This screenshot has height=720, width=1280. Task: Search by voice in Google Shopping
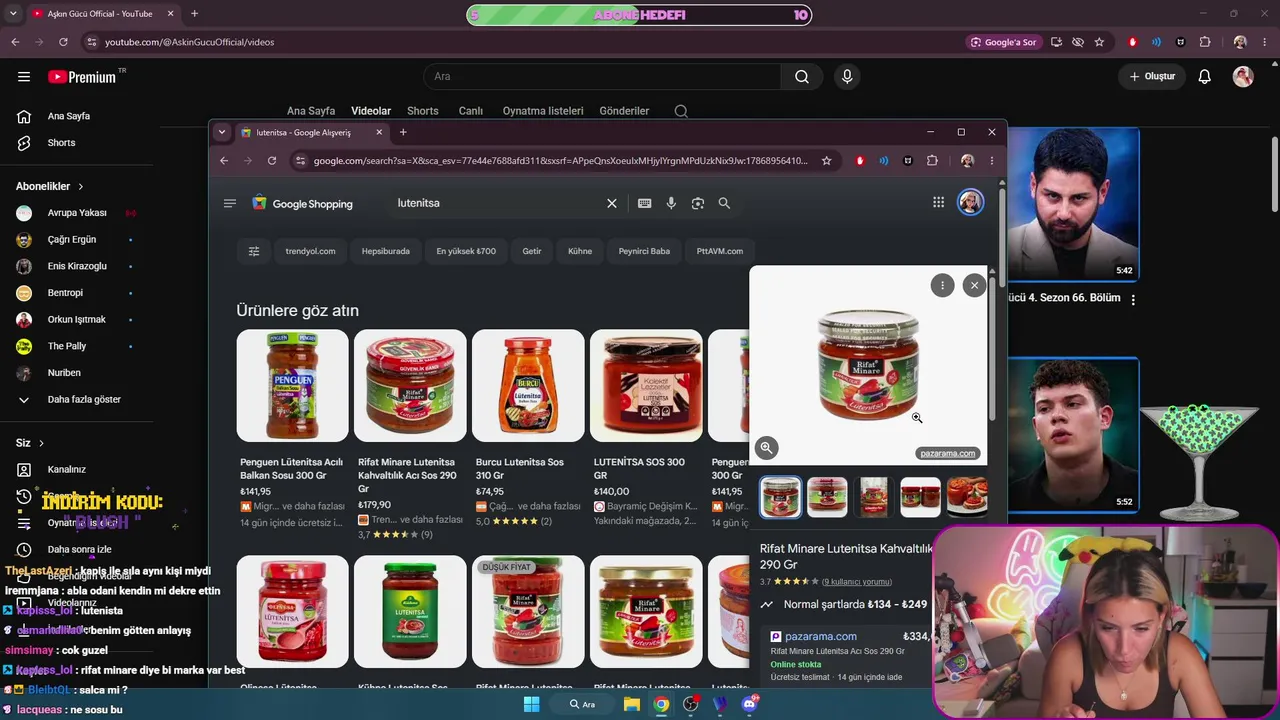[671, 203]
